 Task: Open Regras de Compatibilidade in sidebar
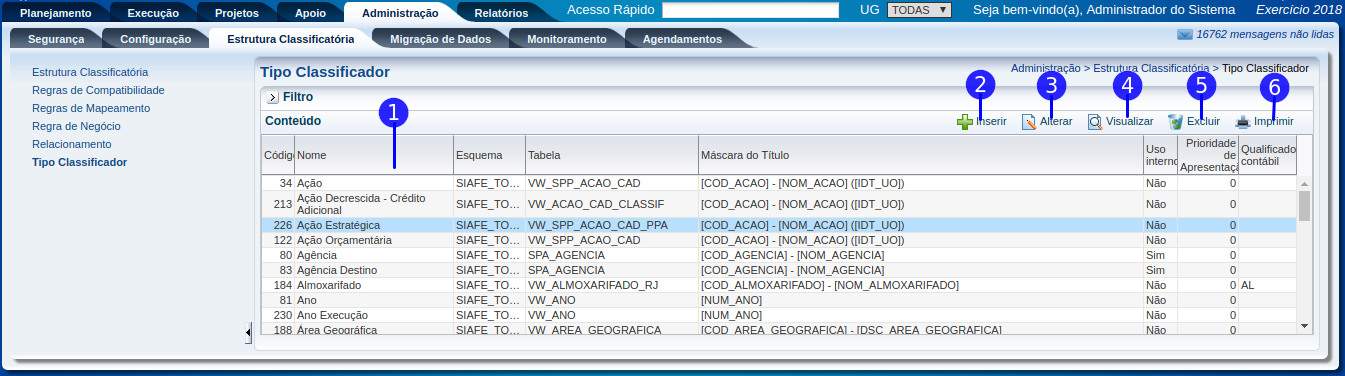click(x=98, y=90)
